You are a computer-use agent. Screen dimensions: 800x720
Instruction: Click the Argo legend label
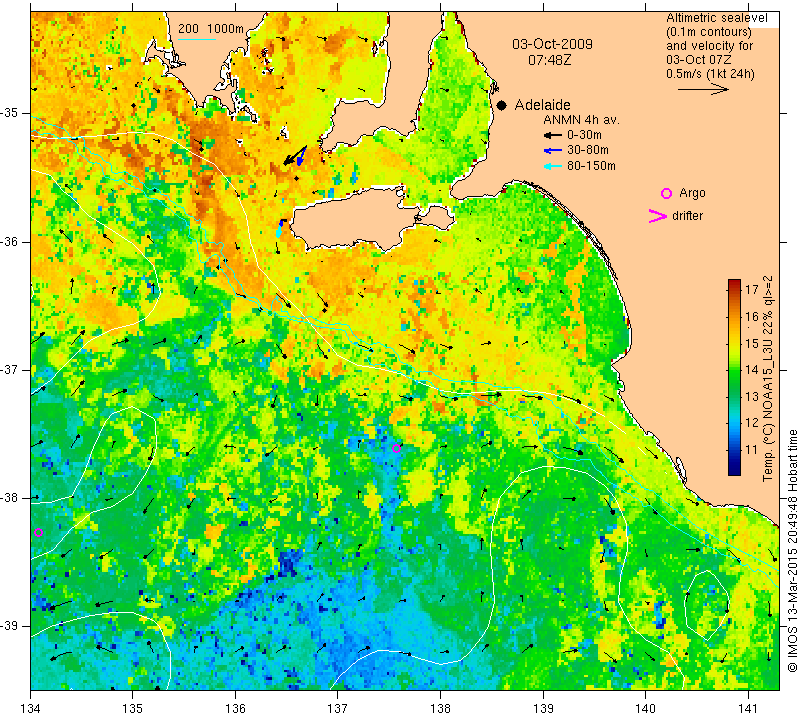pyautogui.click(x=692, y=193)
